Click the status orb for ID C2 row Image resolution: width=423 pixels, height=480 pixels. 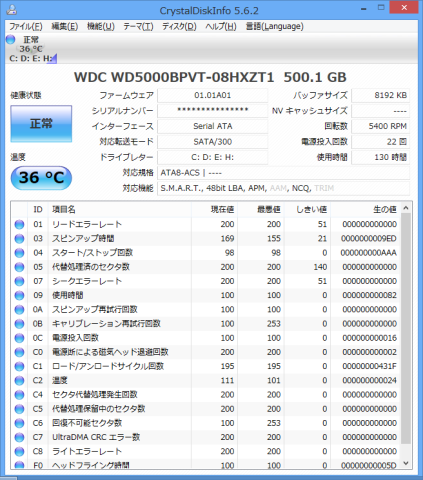pos(19,380)
